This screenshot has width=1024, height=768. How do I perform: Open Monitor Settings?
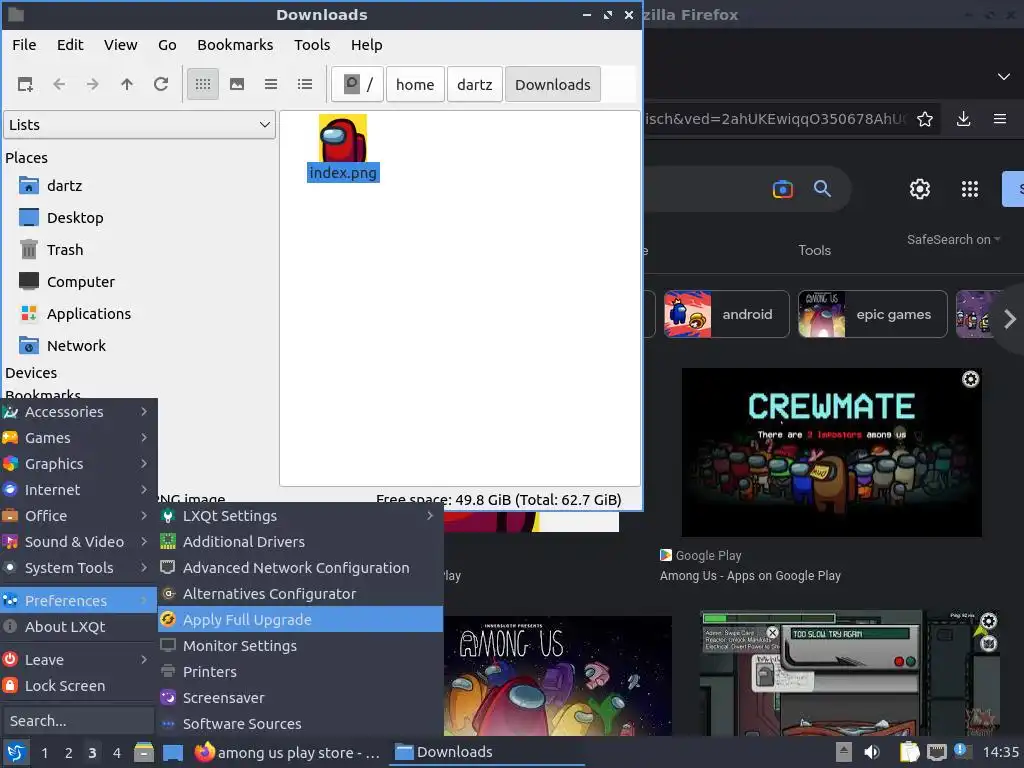[x=300, y=646]
